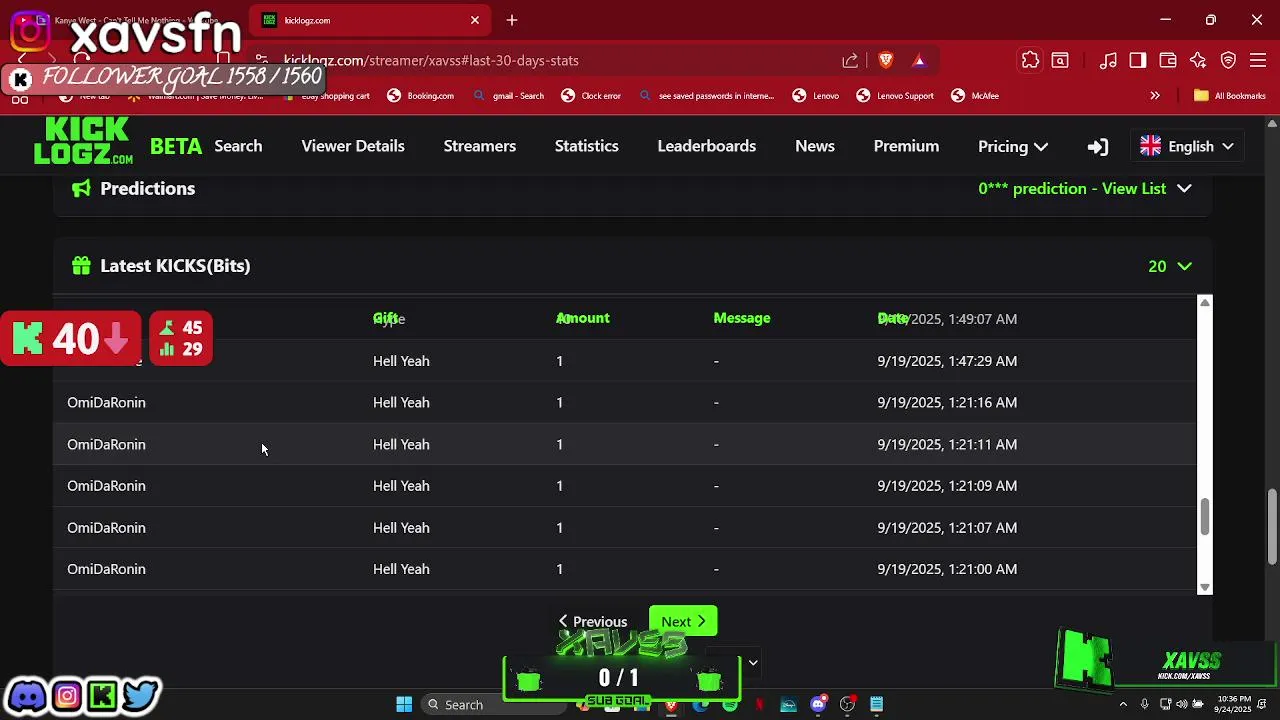Screen dimensions: 1280x720
Task: Open Brave Rewards triangle icon
Action: pyautogui.click(x=919, y=61)
